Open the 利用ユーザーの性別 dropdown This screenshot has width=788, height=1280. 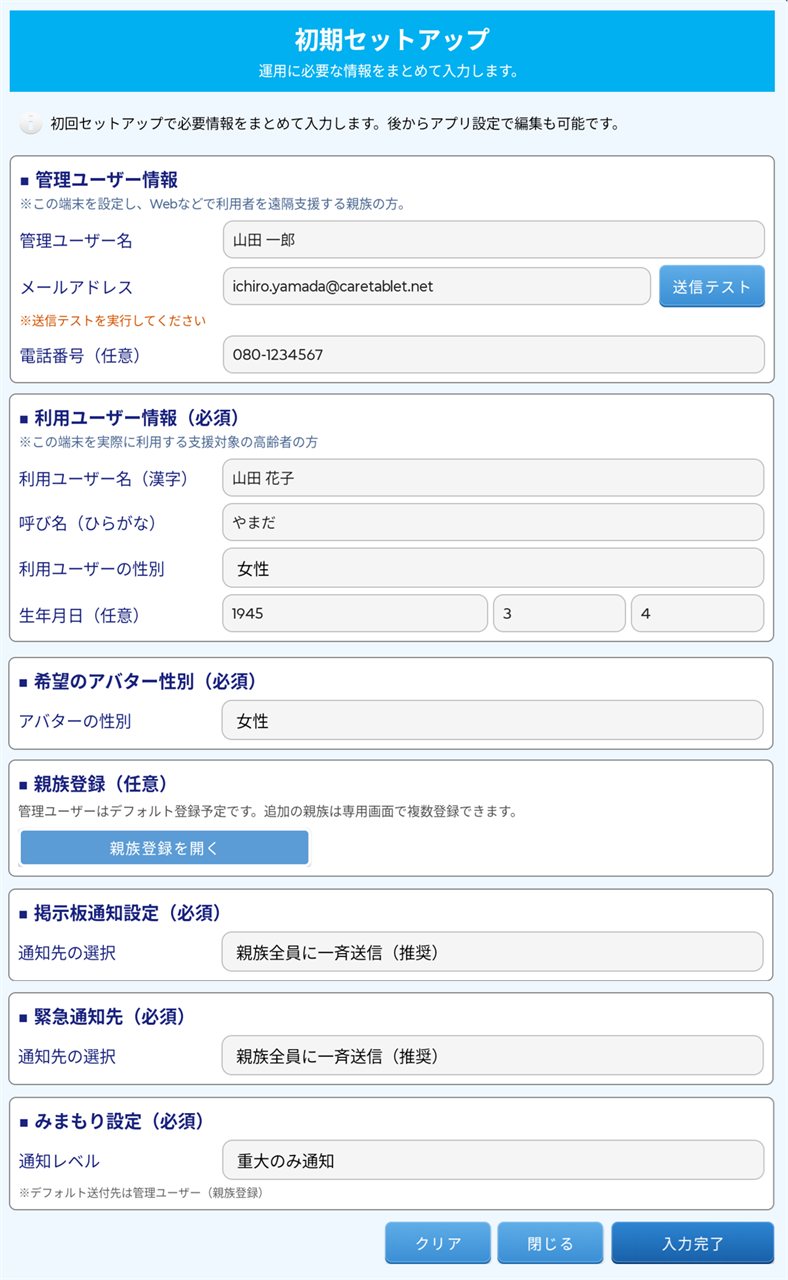click(493, 568)
